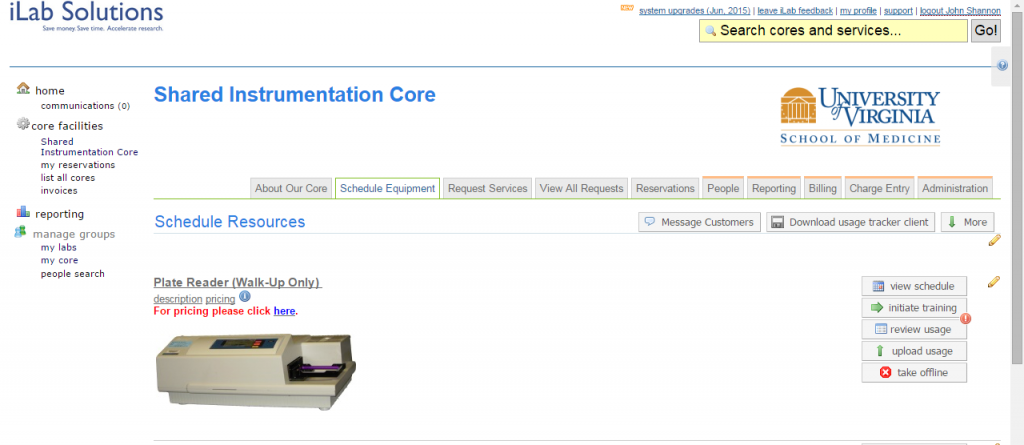Click the reporting bar chart icon
1024x445 pixels.
24,212
